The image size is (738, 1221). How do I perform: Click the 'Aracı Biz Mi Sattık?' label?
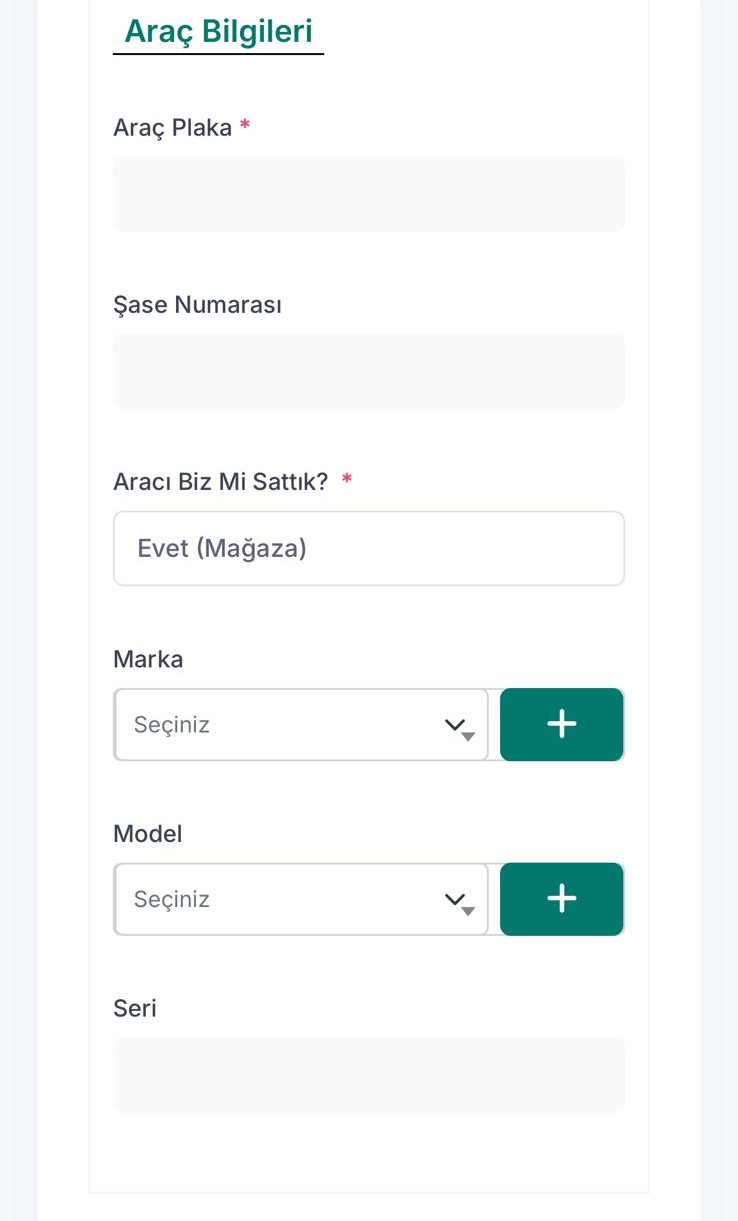220,482
